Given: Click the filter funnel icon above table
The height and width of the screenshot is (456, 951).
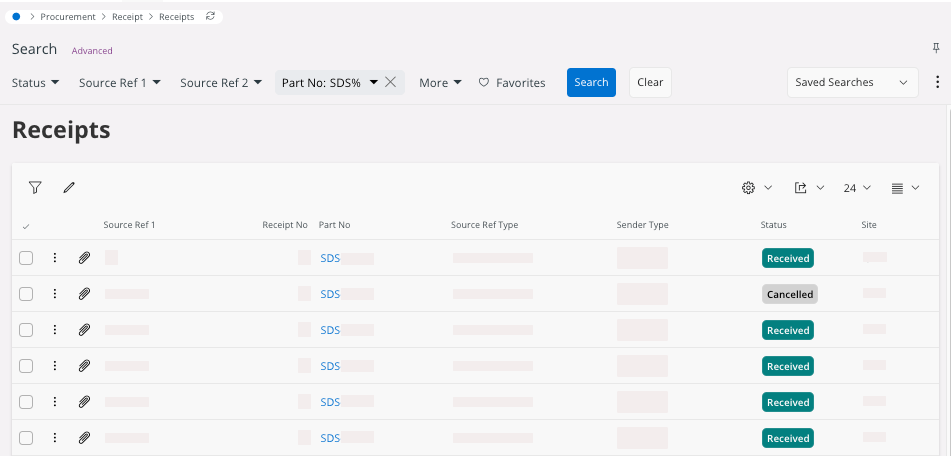Looking at the screenshot, I should (35, 187).
